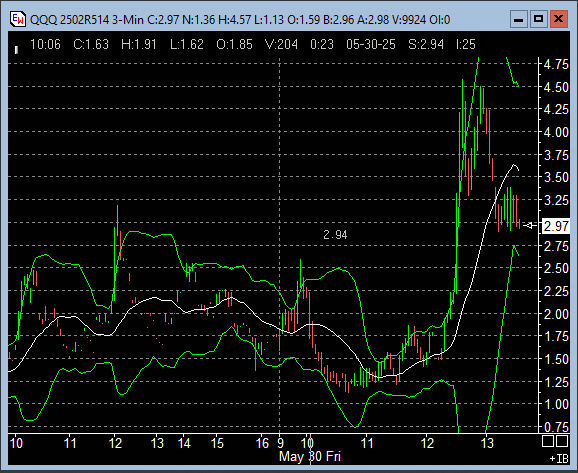578x473 pixels.
Task: Click the 3.50 price scale label
Action: coord(556,177)
